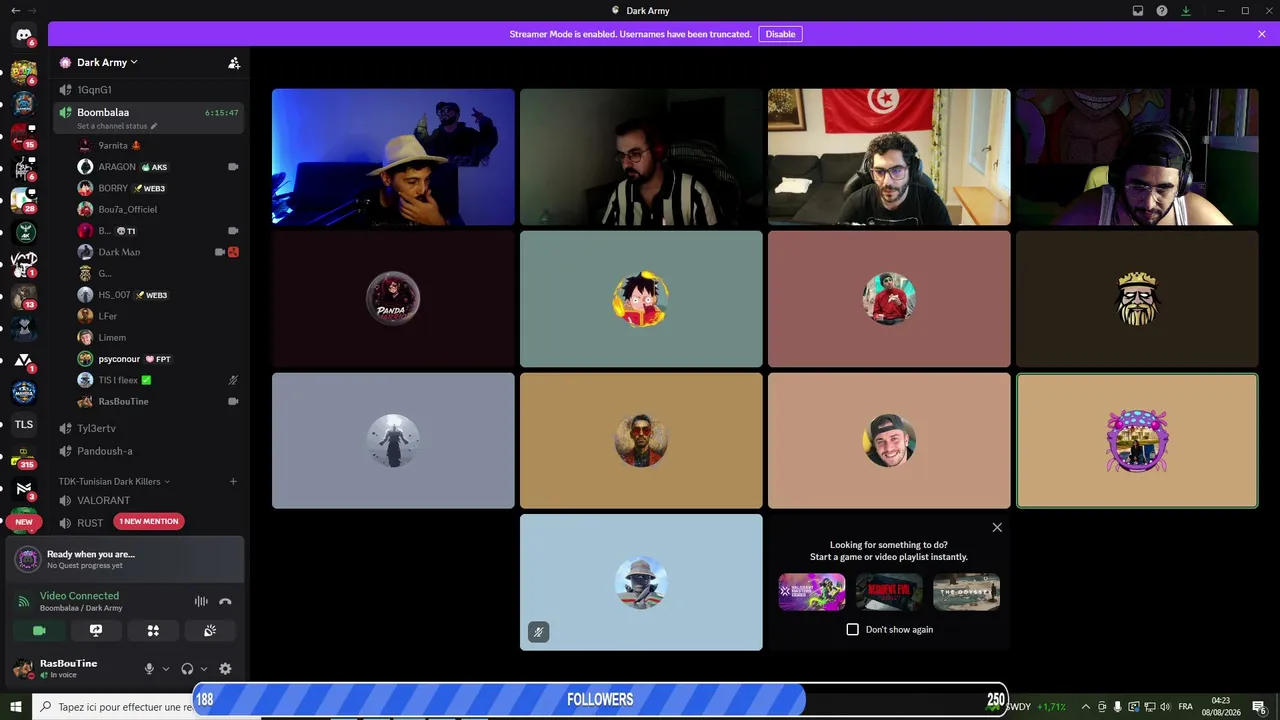Join the Pandoush-a voice channel
1280x720 pixels.
pyautogui.click(x=148, y=451)
